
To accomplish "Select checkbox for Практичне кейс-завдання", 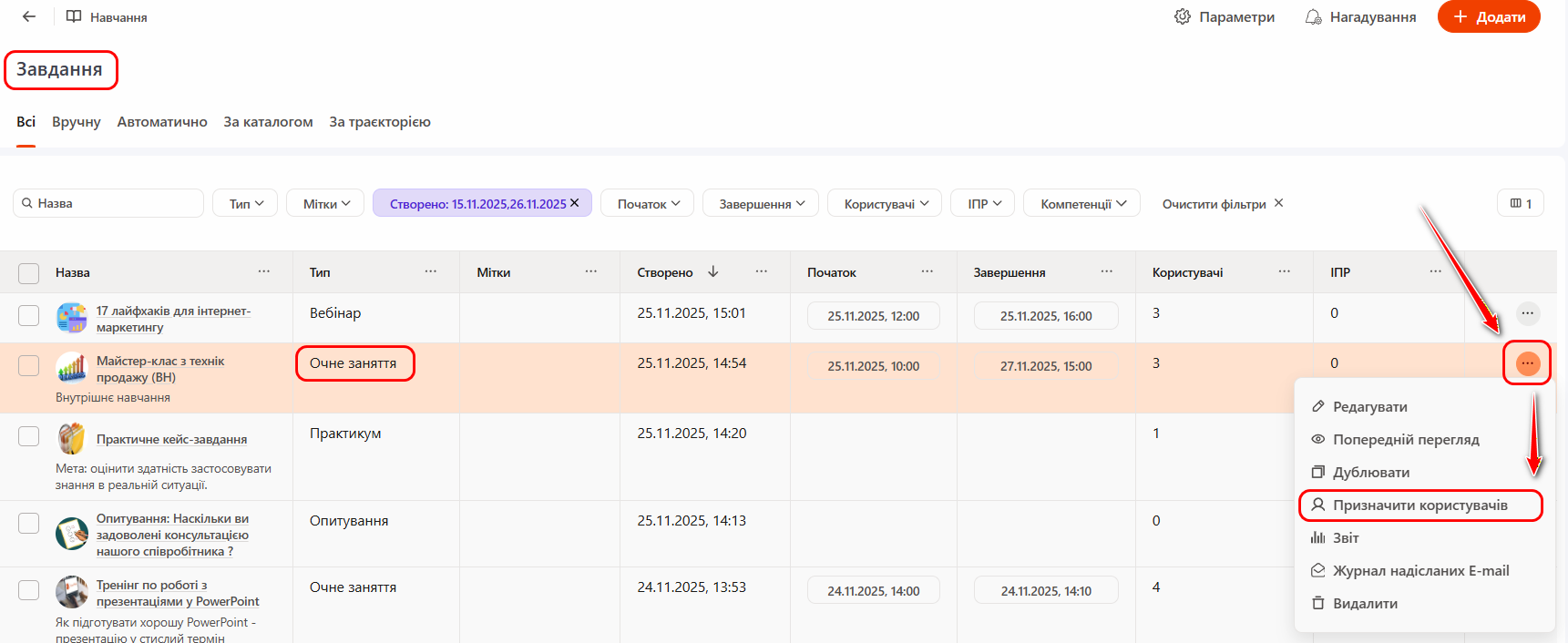I will 29,436.
